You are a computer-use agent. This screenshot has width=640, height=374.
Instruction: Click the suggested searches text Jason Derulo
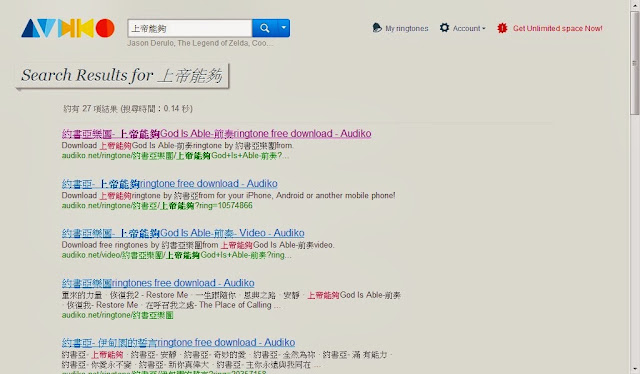coord(151,43)
